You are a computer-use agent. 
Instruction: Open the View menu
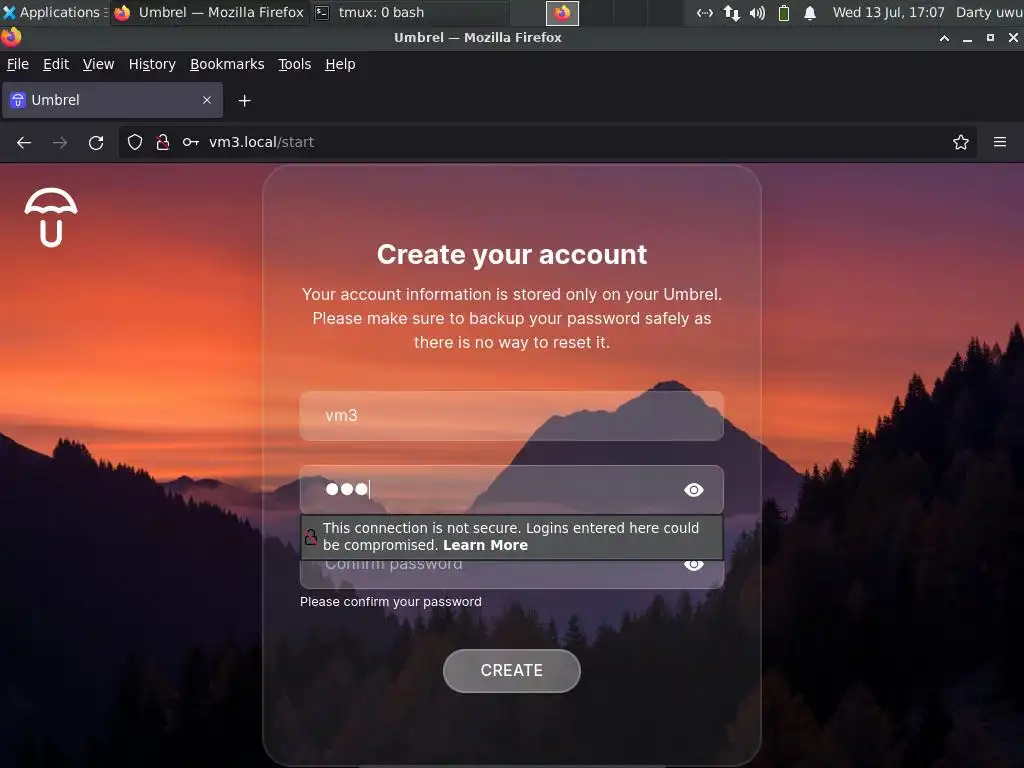98,64
